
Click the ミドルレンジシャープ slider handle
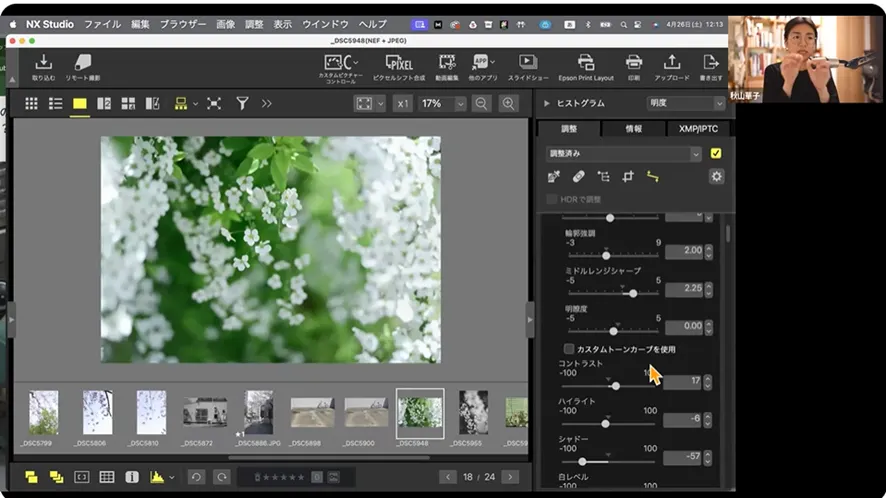(633, 293)
